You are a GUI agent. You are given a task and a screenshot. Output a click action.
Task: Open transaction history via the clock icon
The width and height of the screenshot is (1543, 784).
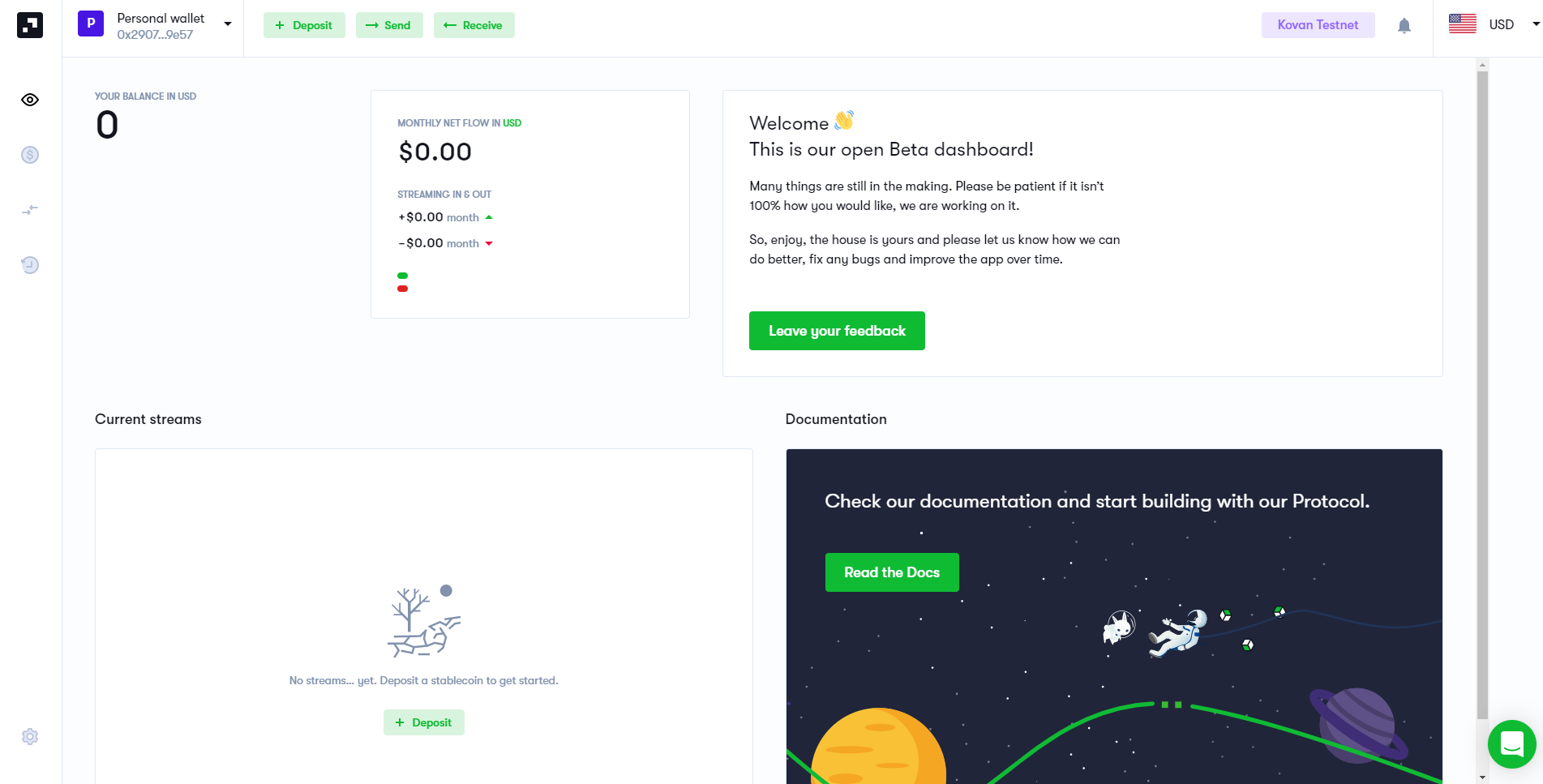(29, 264)
